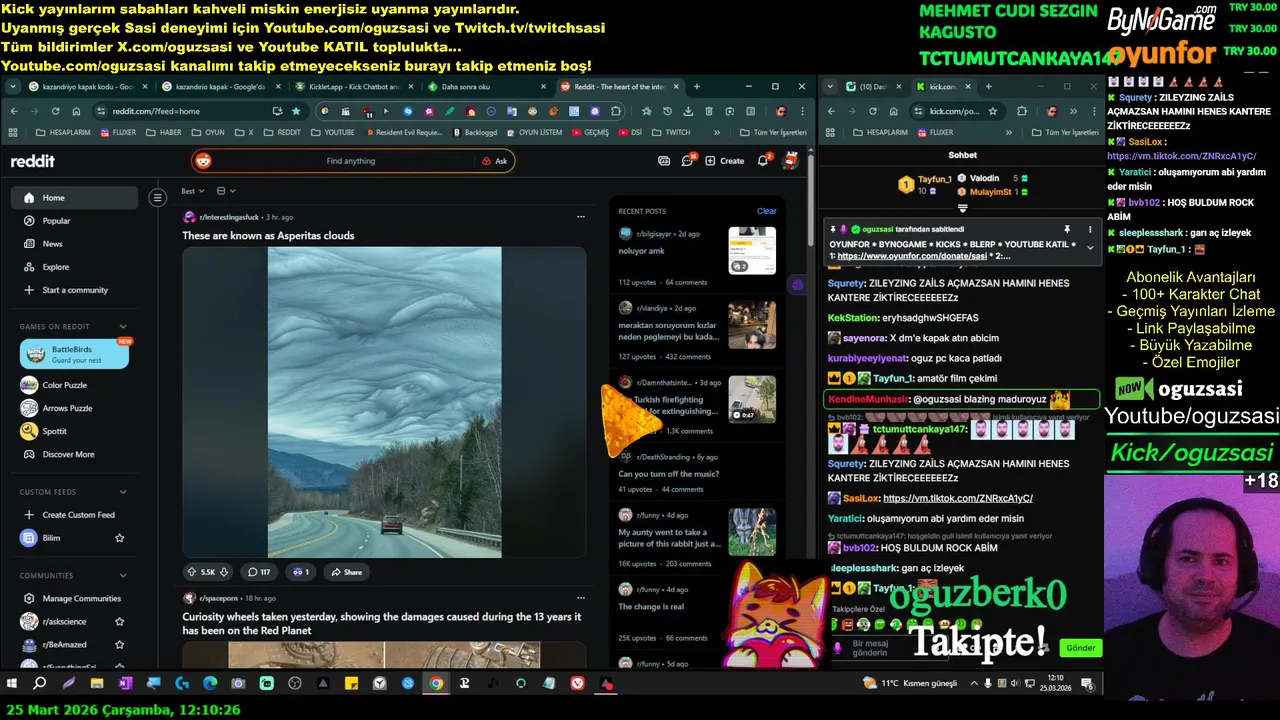The height and width of the screenshot is (720, 1280).
Task: Click Create post button
Action: [x=724, y=161]
